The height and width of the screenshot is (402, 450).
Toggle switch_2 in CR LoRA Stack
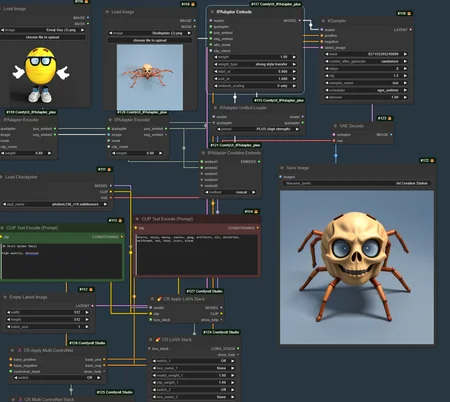pos(194,390)
